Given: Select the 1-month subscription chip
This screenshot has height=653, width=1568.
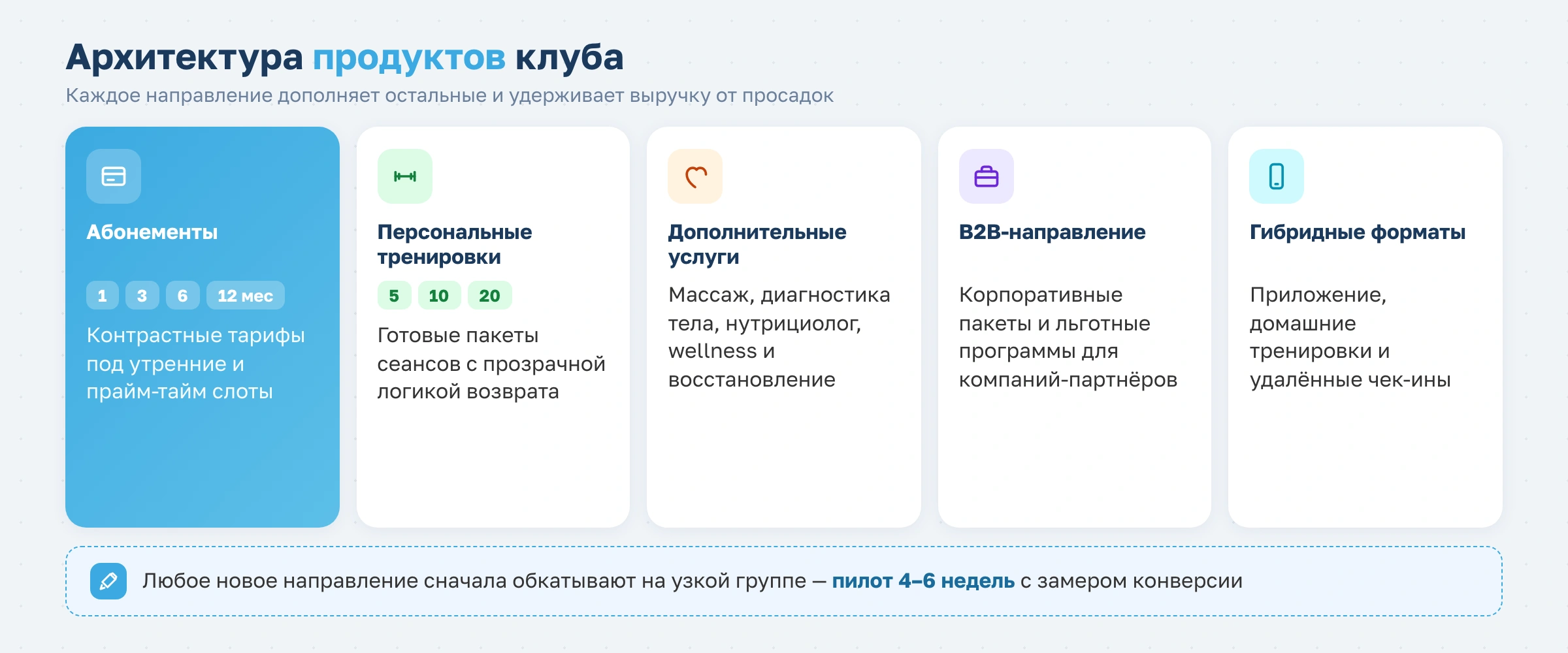Looking at the screenshot, I should click(103, 295).
